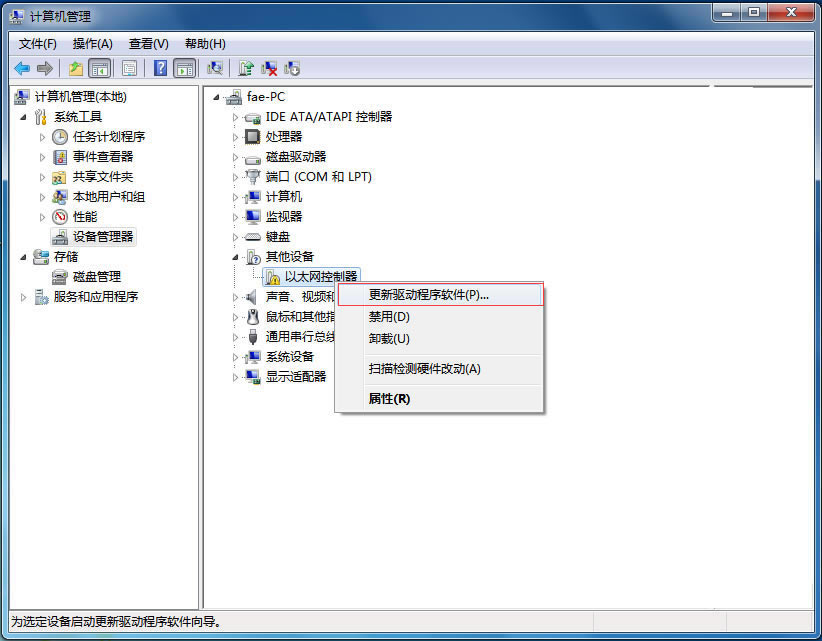Expand the 任务计划程序 tree node
Viewport: 822px width, 641px height.
(42, 137)
